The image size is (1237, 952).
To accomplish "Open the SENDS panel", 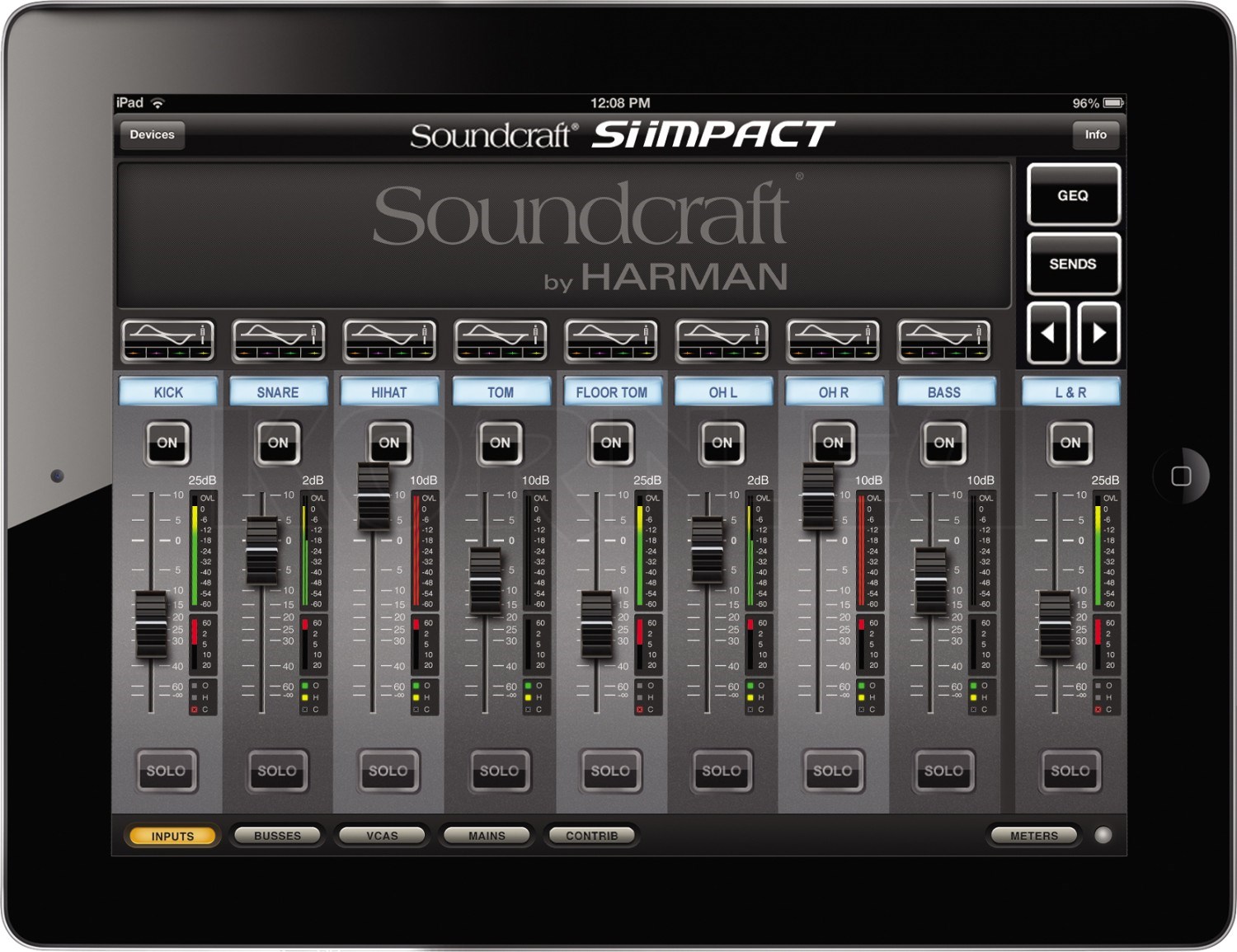I will click(x=1073, y=264).
